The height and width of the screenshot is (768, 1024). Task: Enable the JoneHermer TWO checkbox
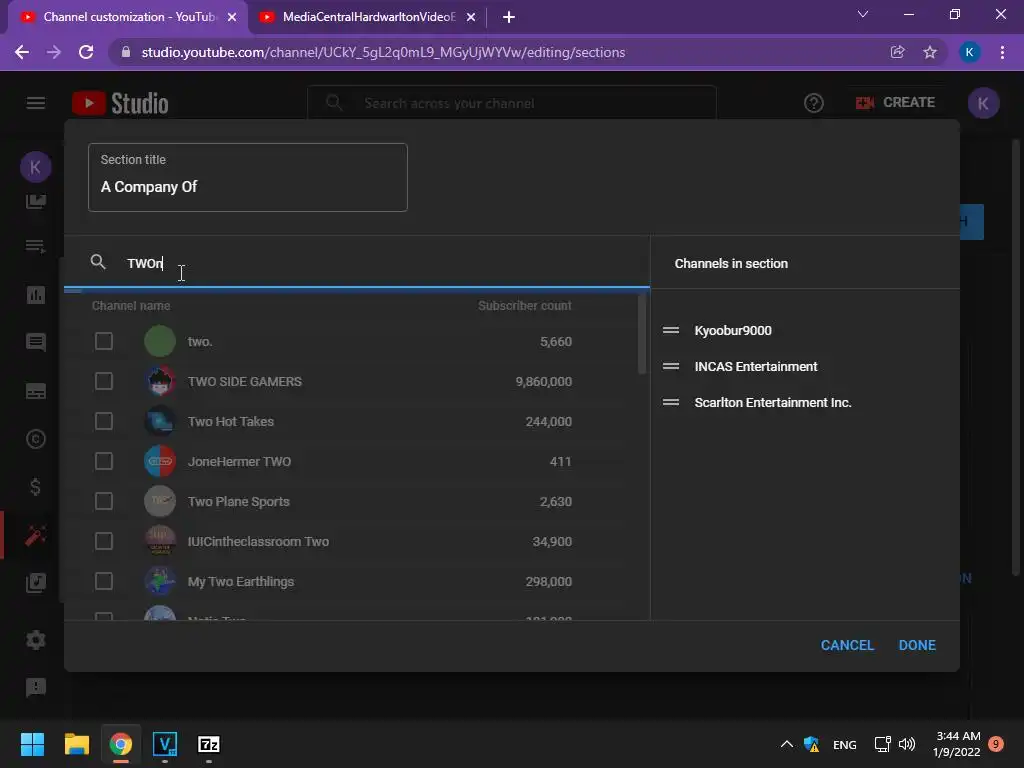104,462
